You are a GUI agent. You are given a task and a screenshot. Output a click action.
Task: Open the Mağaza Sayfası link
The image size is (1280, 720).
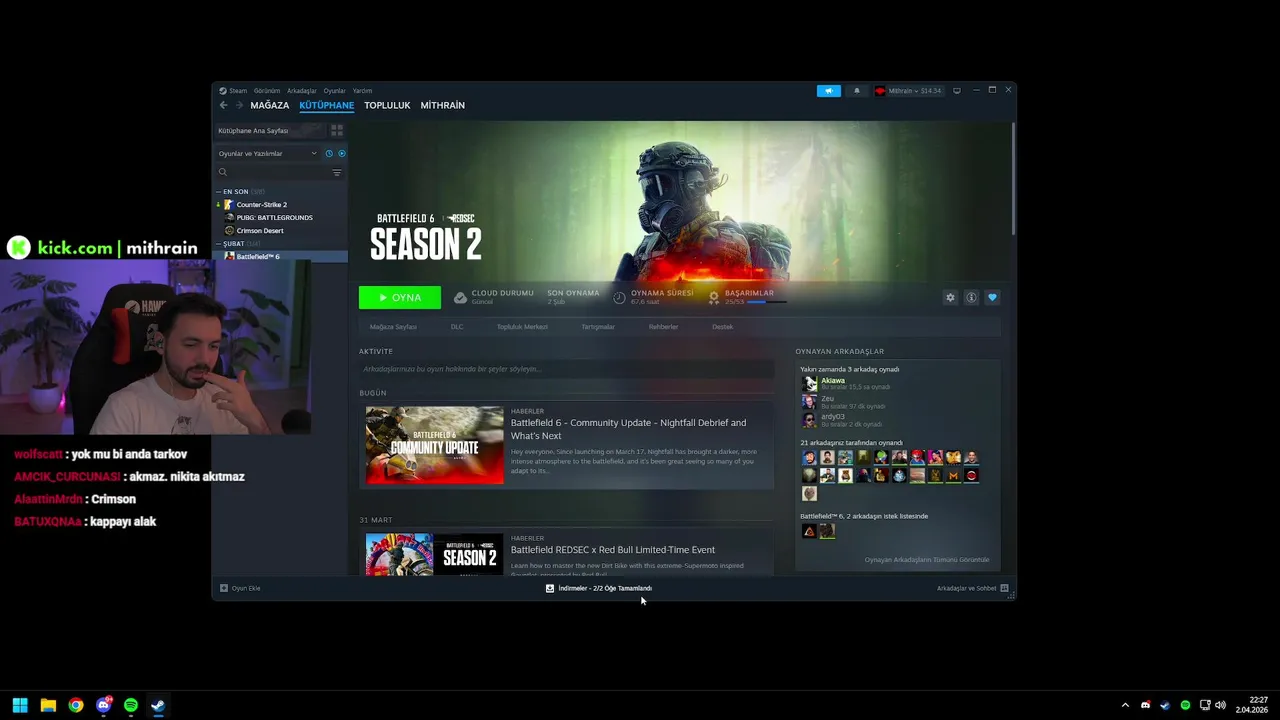pyautogui.click(x=393, y=327)
